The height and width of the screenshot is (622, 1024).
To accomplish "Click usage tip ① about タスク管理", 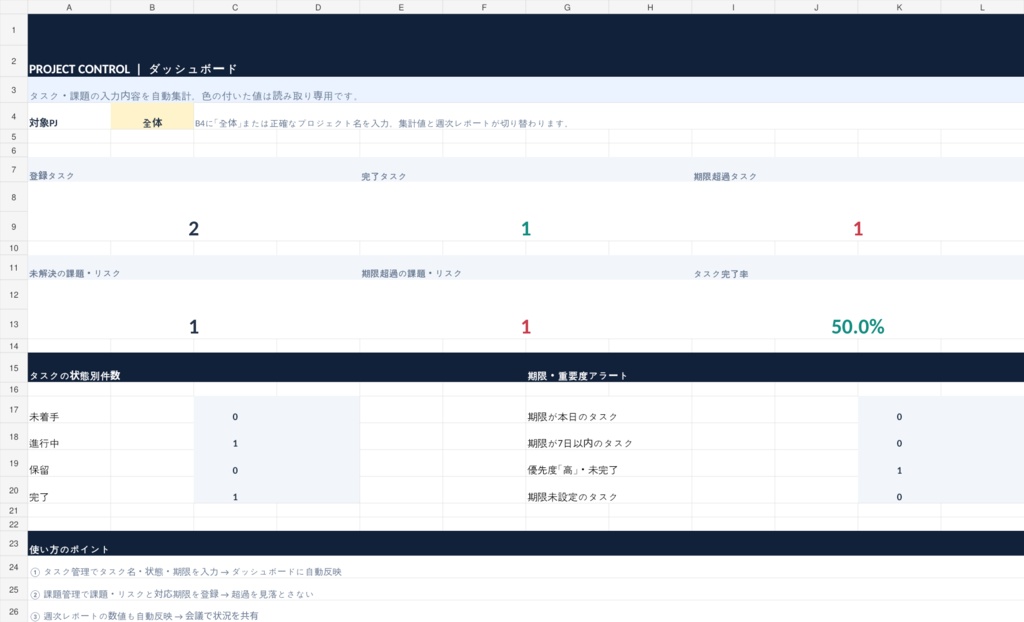I will click(186, 572).
